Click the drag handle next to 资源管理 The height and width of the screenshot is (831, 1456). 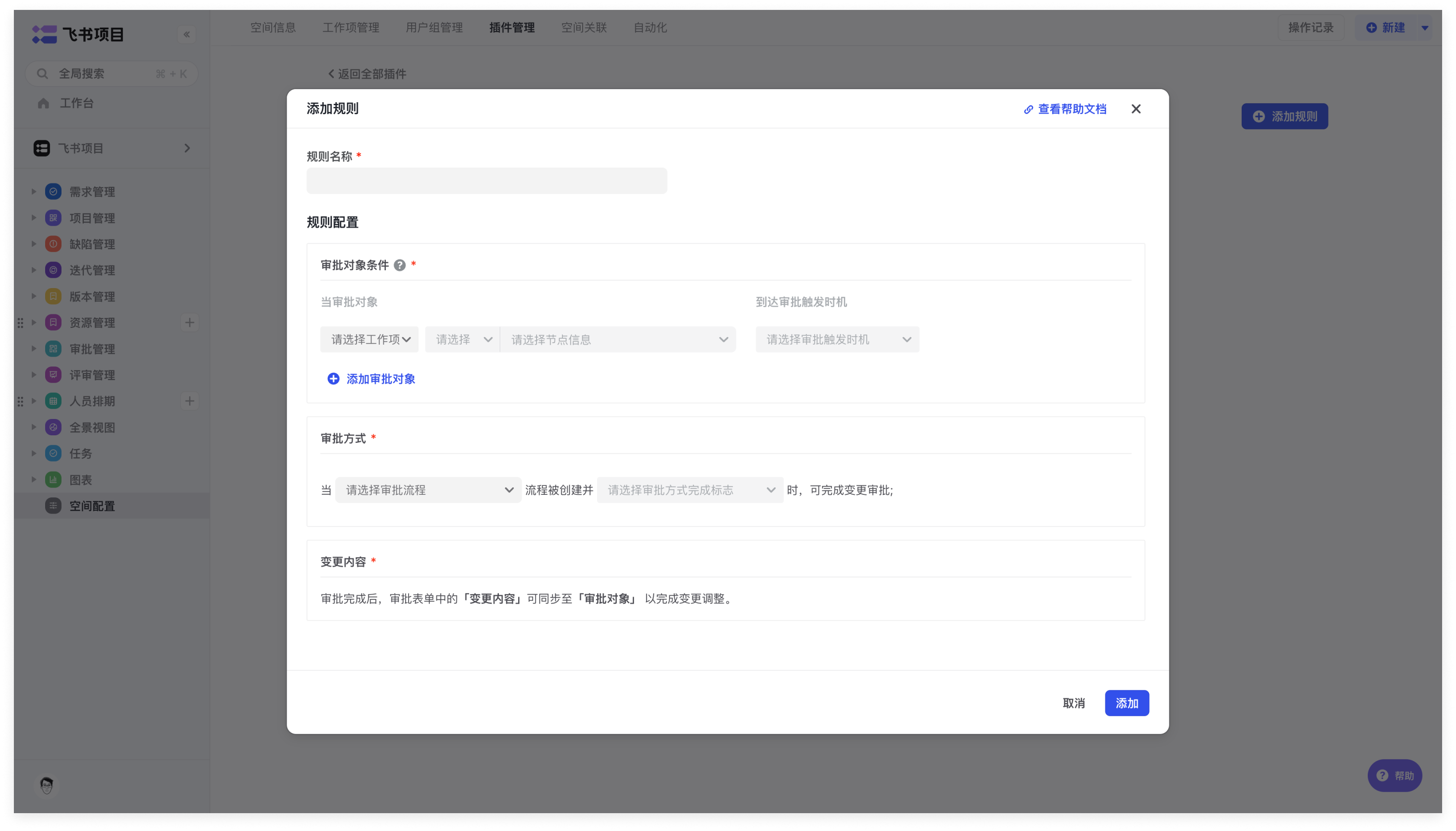click(20, 323)
